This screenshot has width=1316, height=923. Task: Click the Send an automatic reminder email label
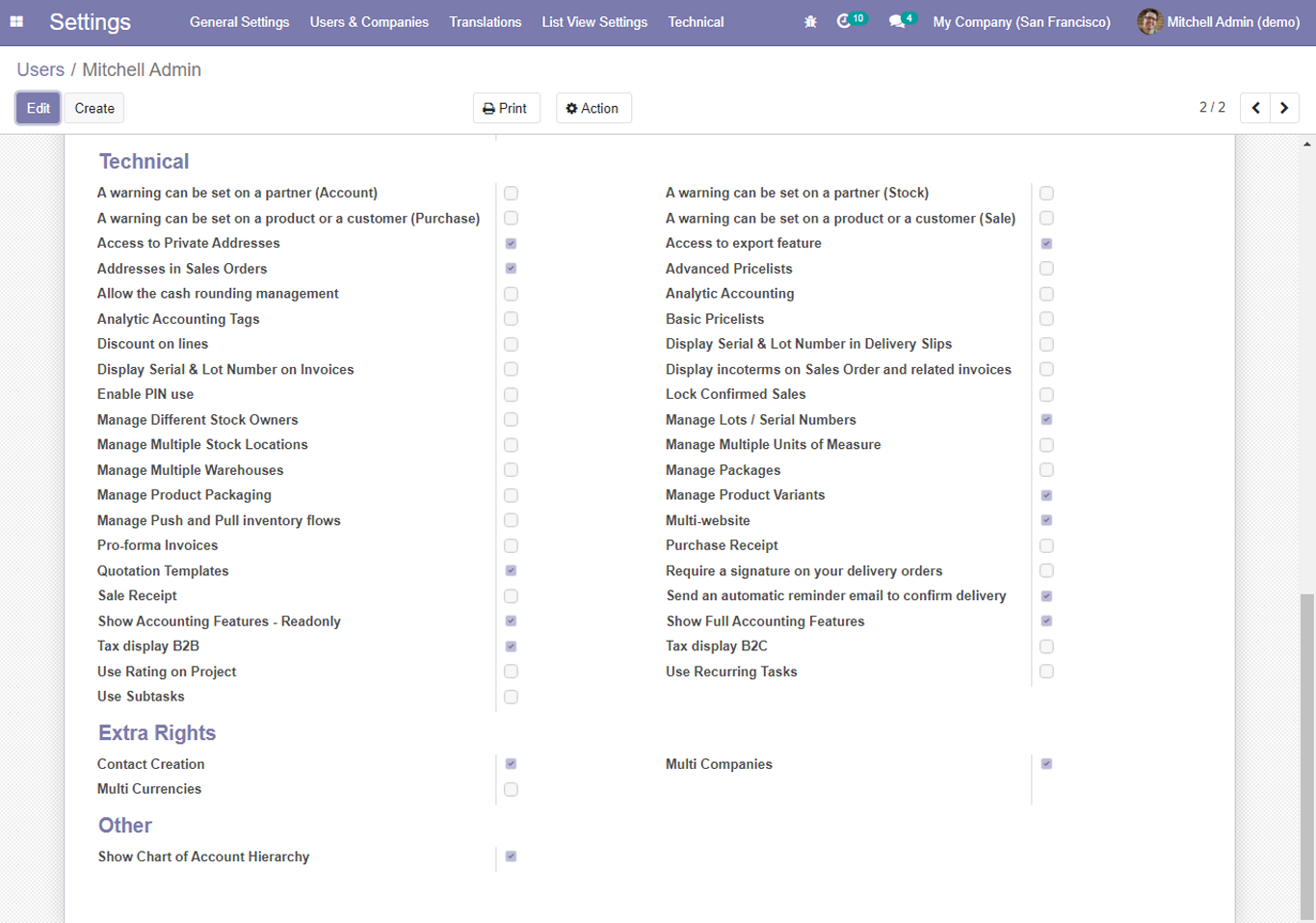click(836, 595)
